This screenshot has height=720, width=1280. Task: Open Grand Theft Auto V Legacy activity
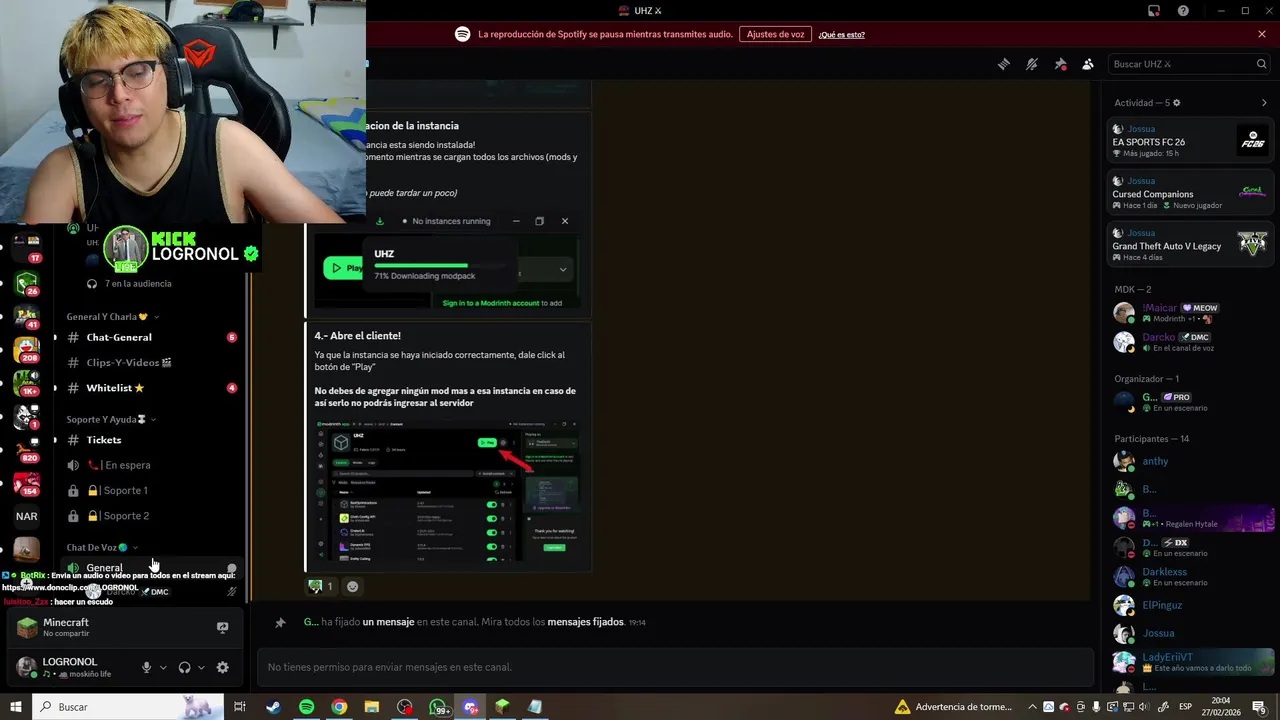(1190, 245)
